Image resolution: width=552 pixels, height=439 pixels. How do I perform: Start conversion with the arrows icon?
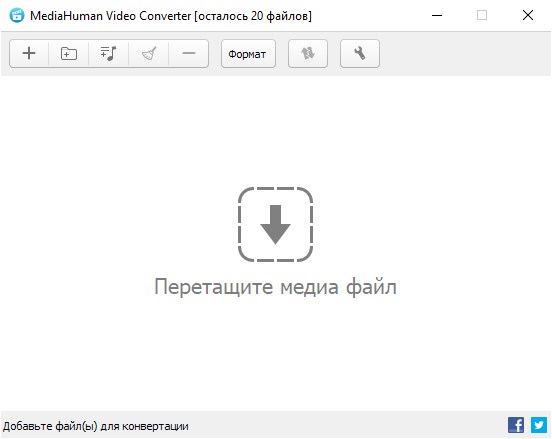pos(308,54)
